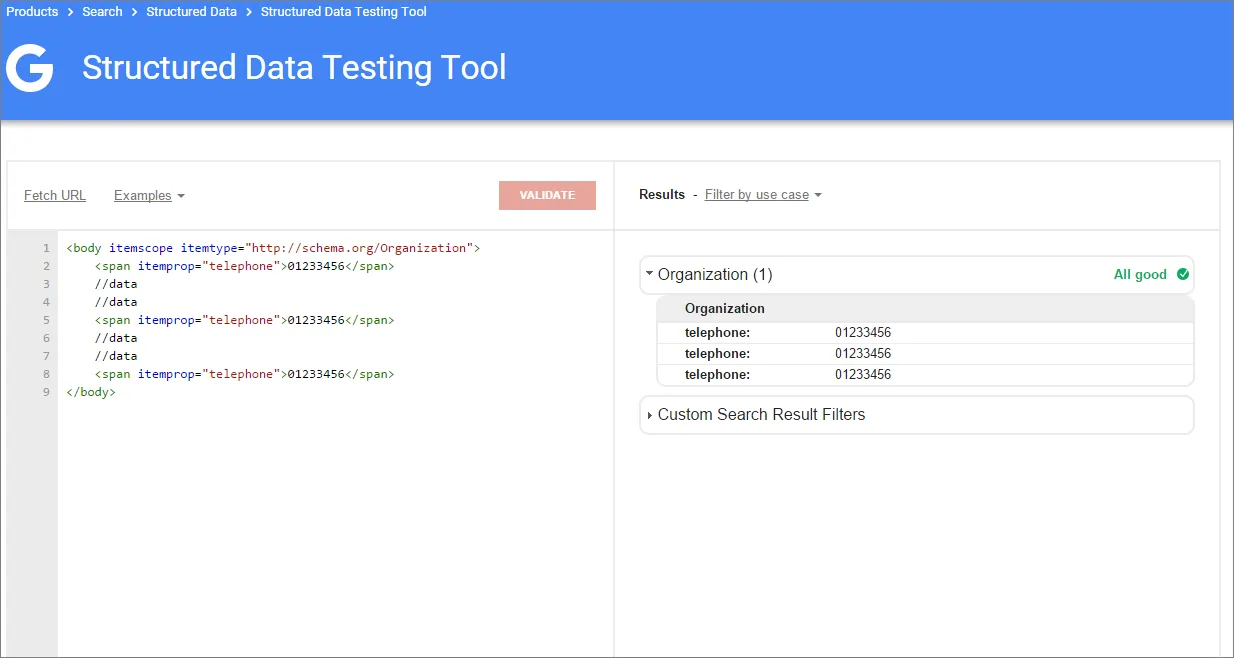Click line number 5 in code gutter
This screenshot has height=658, width=1234.
[x=46, y=320]
